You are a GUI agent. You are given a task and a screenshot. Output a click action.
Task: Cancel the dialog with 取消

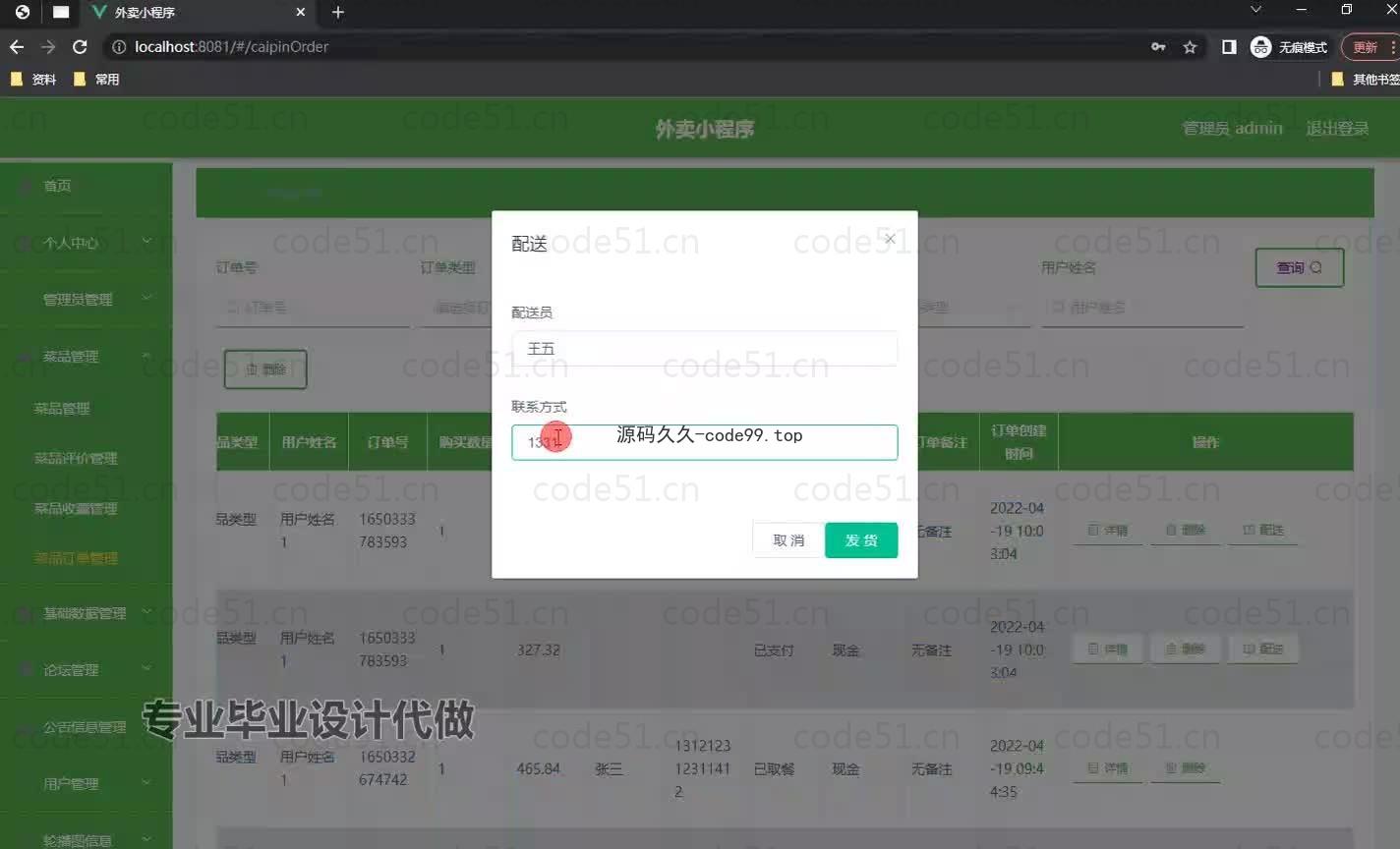click(788, 540)
